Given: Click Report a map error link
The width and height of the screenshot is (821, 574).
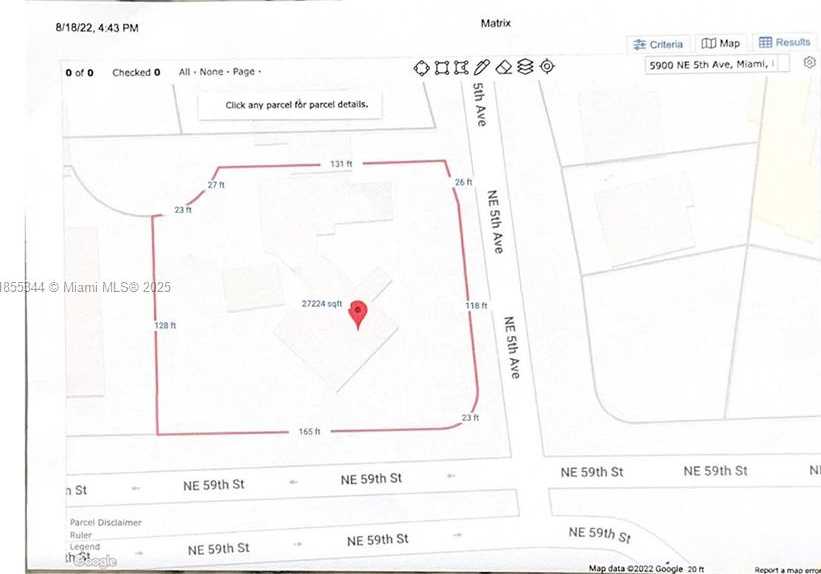Looking at the screenshot, I should pos(787,569).
